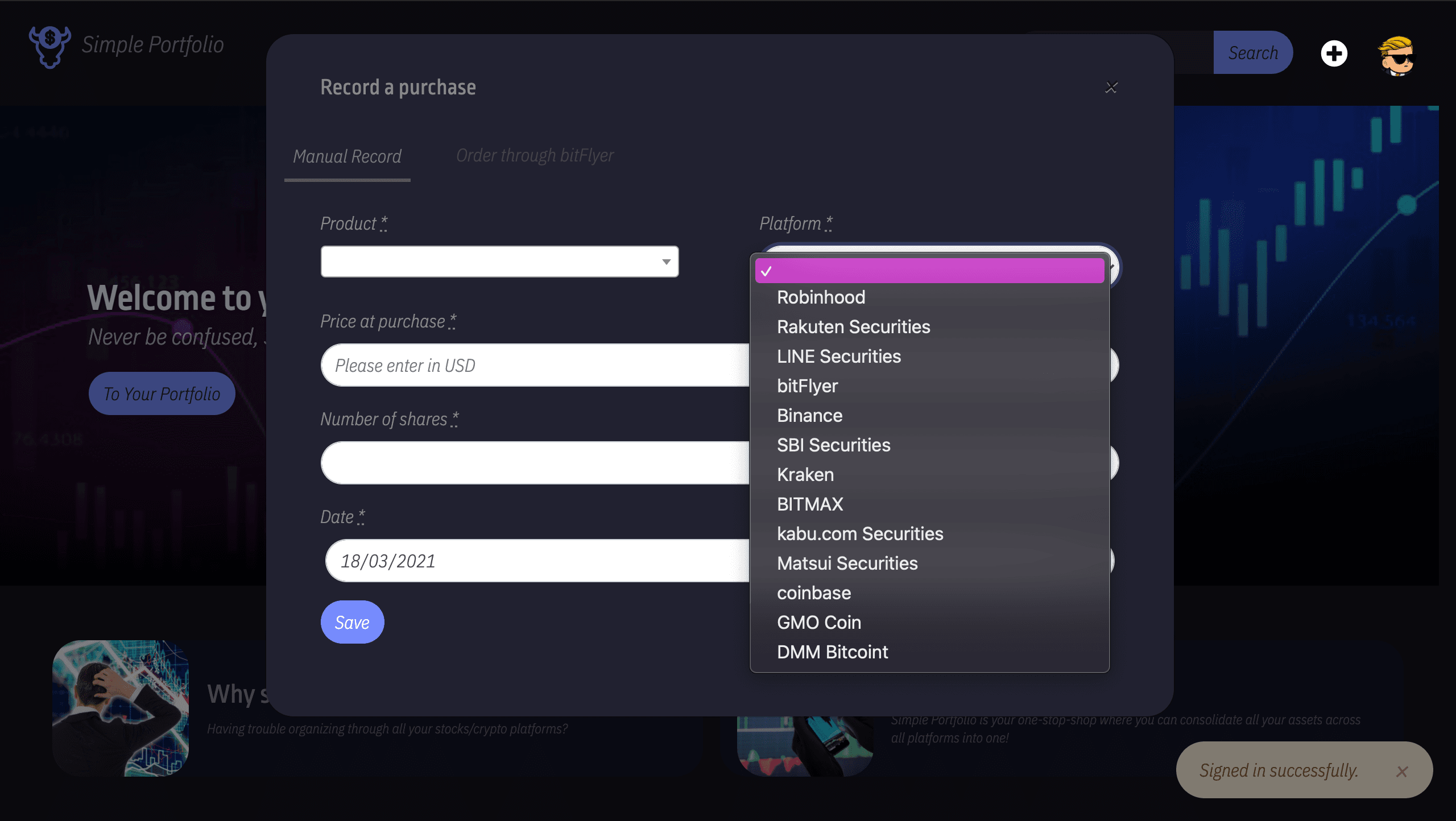Click the confused businessman thumbnail image
This screenshot has height=821, width=1456.
(x=121, y=708)
